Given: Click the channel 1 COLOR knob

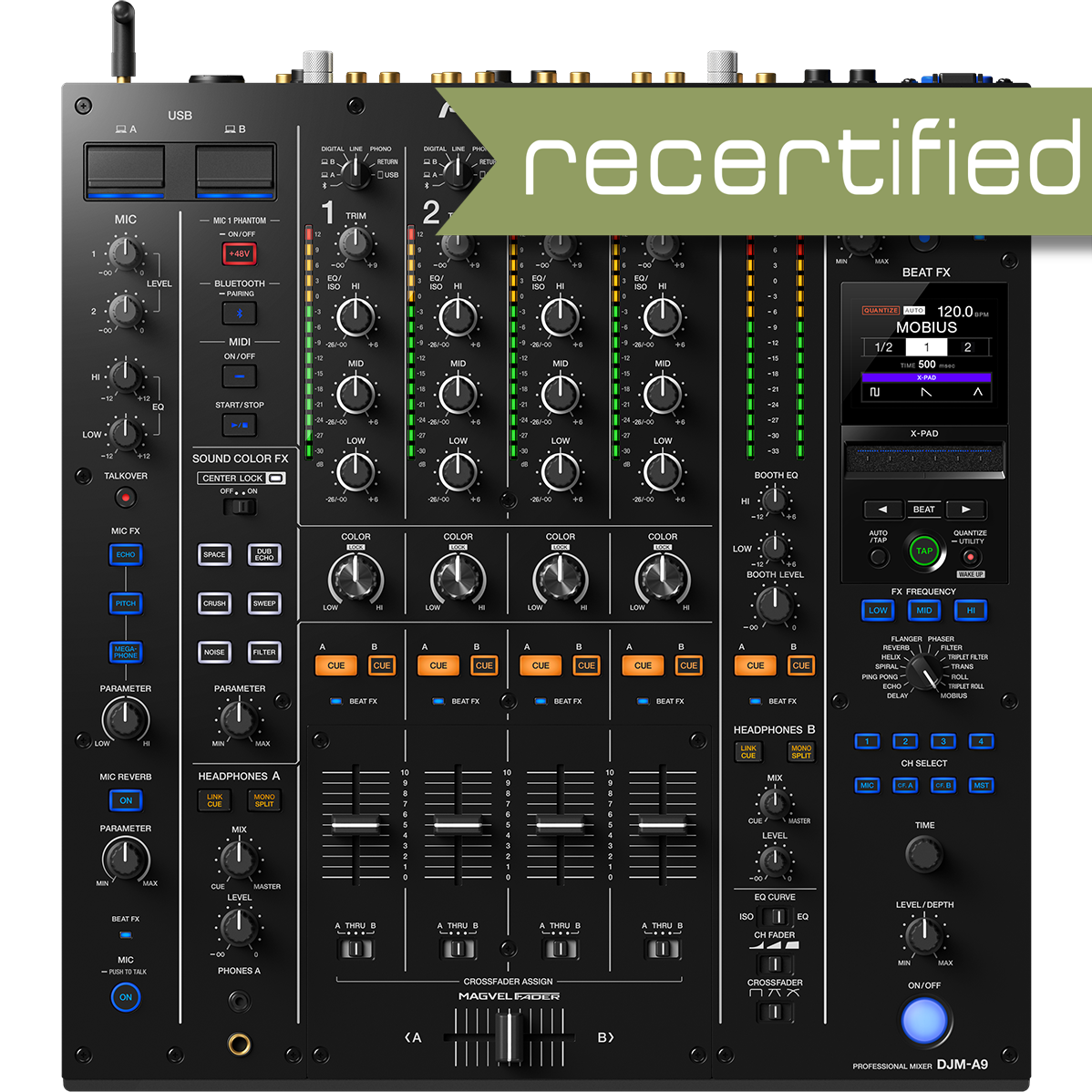Looking at the screenshot, I should click(x=355, y=578).
